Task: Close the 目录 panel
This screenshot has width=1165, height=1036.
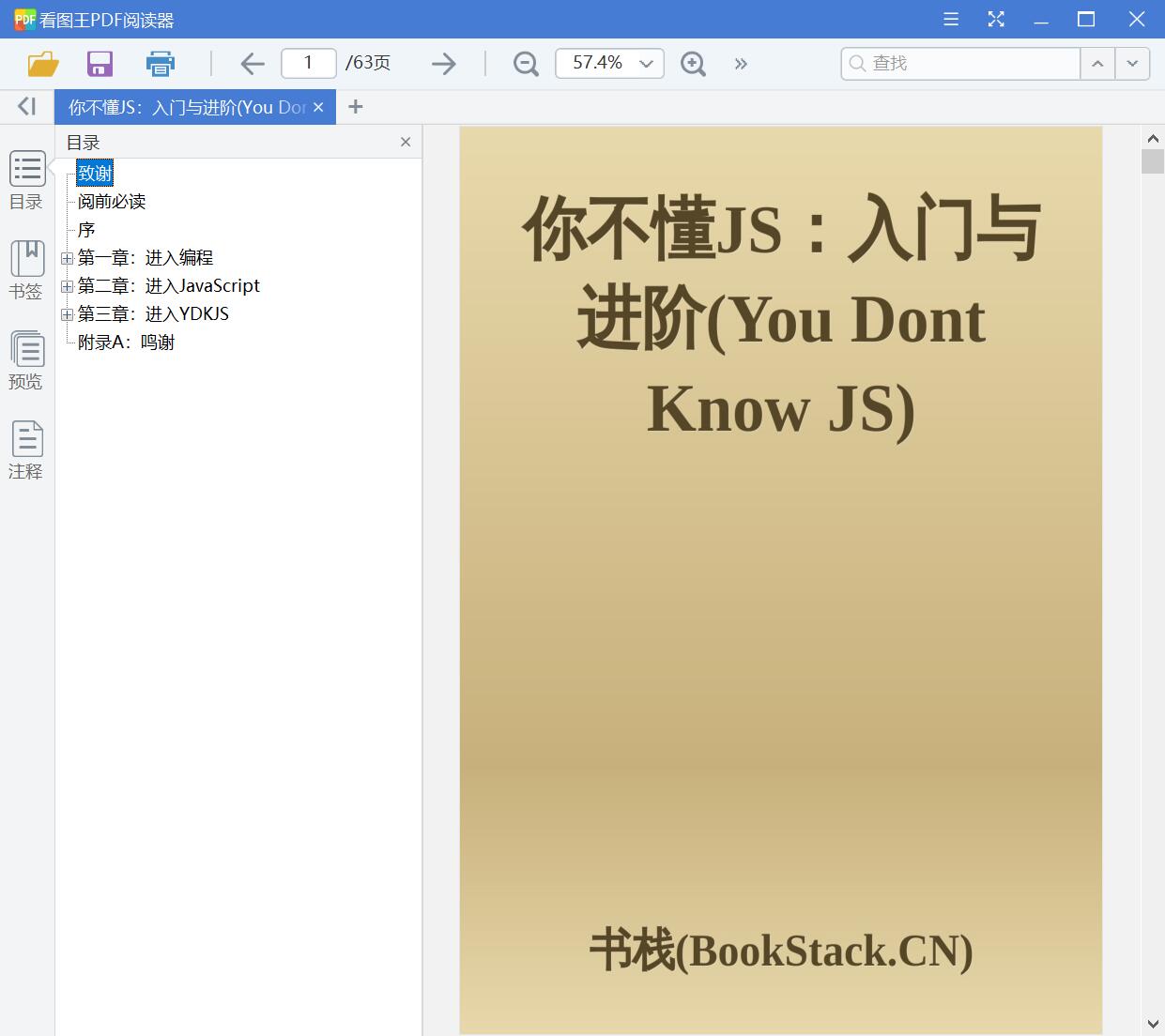Action: [x=406, y=142]
